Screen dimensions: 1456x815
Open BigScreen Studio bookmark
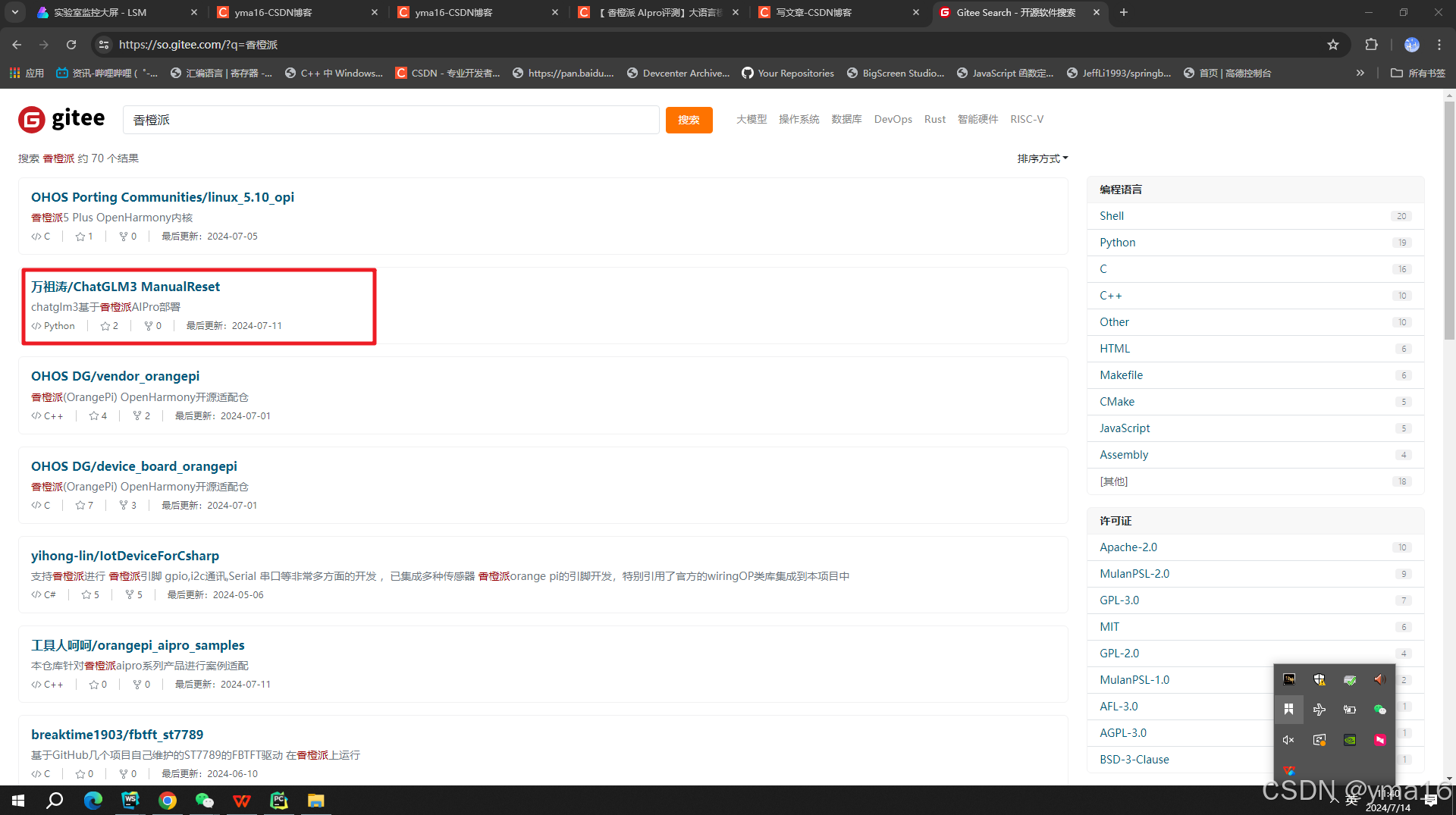(895, 73)
